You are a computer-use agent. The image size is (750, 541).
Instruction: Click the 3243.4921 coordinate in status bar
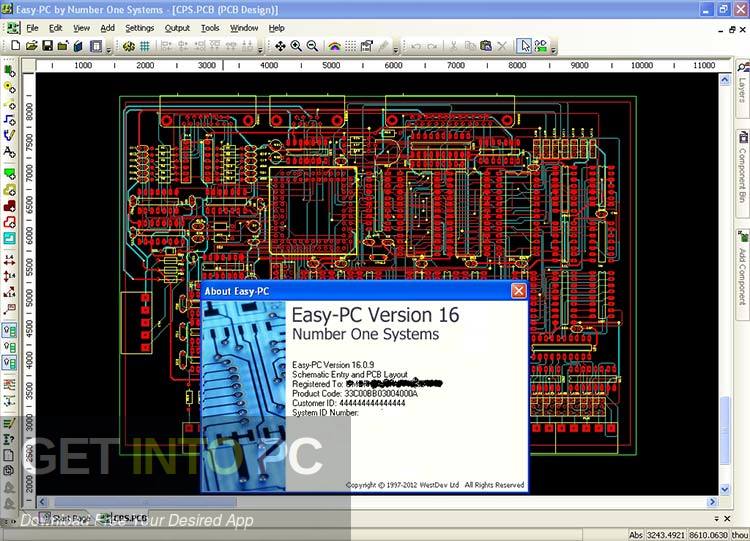(666, 535)
